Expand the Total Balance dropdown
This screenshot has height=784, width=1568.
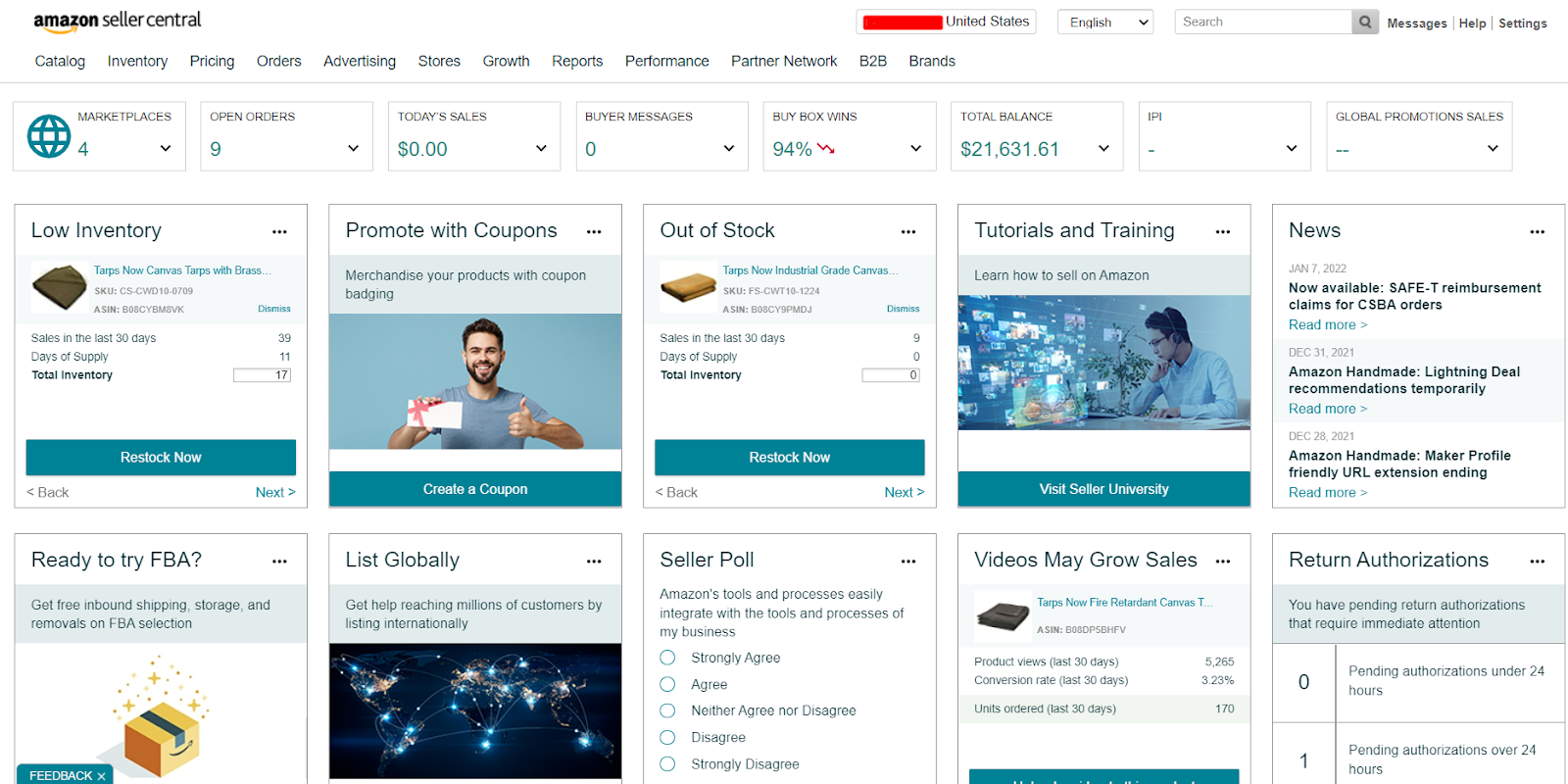click(x=1104, y=149)
